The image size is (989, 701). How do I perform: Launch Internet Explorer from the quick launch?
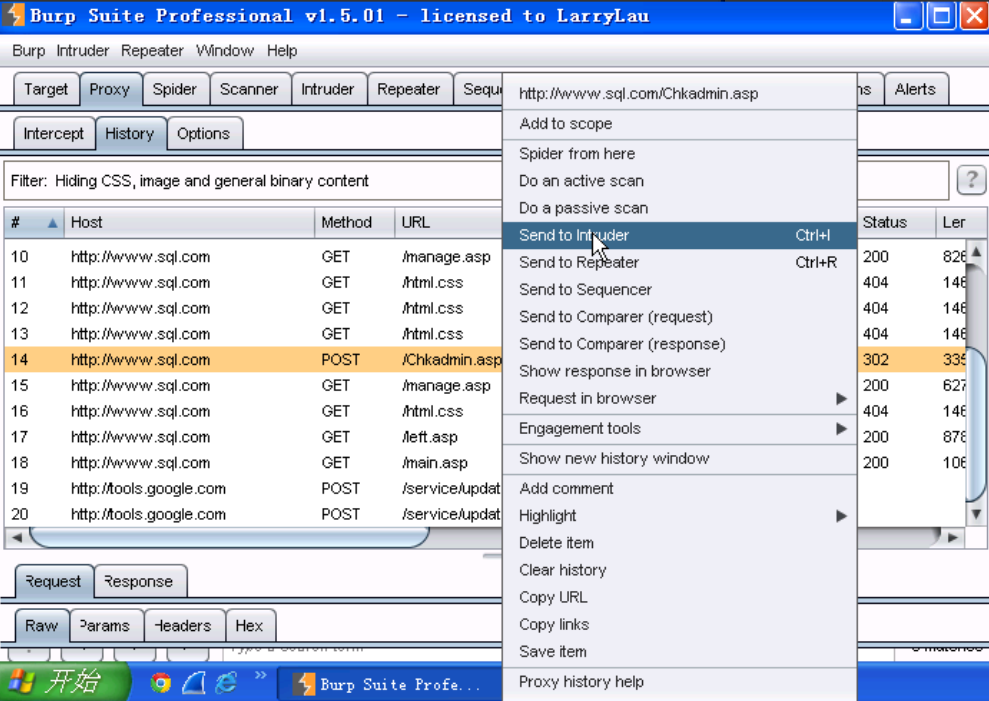[x=226, y=683]
